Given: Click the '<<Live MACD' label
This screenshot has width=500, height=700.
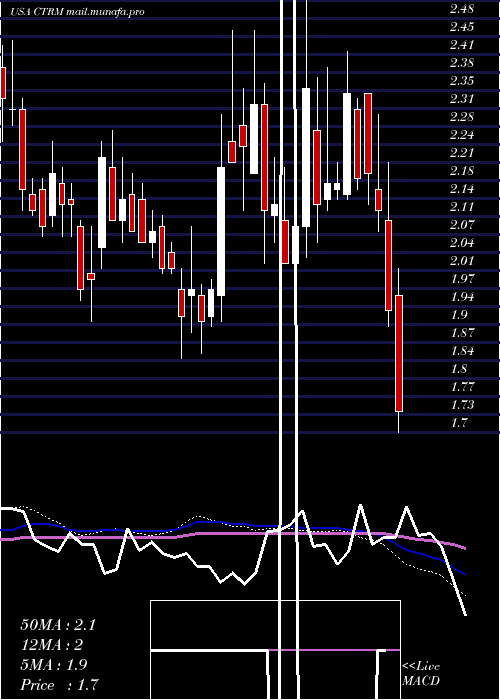Looking at the screenshot, I should click(421, 674).
